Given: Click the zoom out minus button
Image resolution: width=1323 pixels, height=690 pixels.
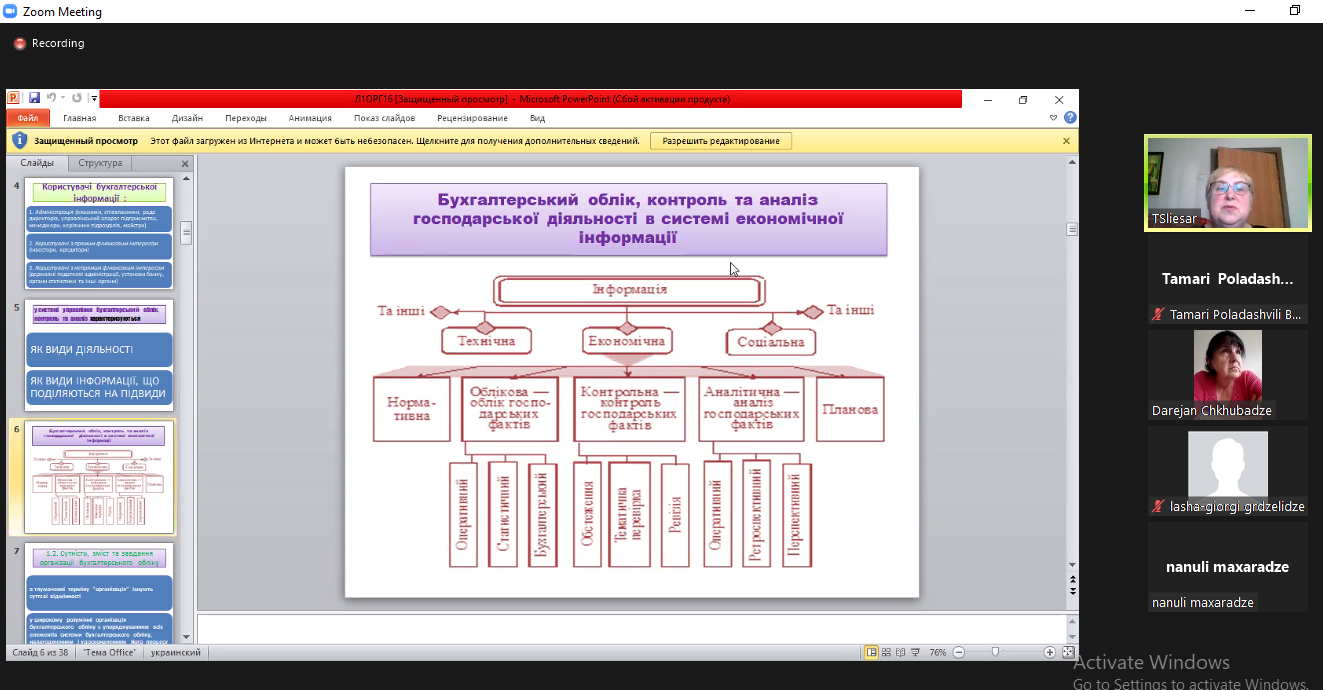Looking at the screenshot, I should (959, 652).
